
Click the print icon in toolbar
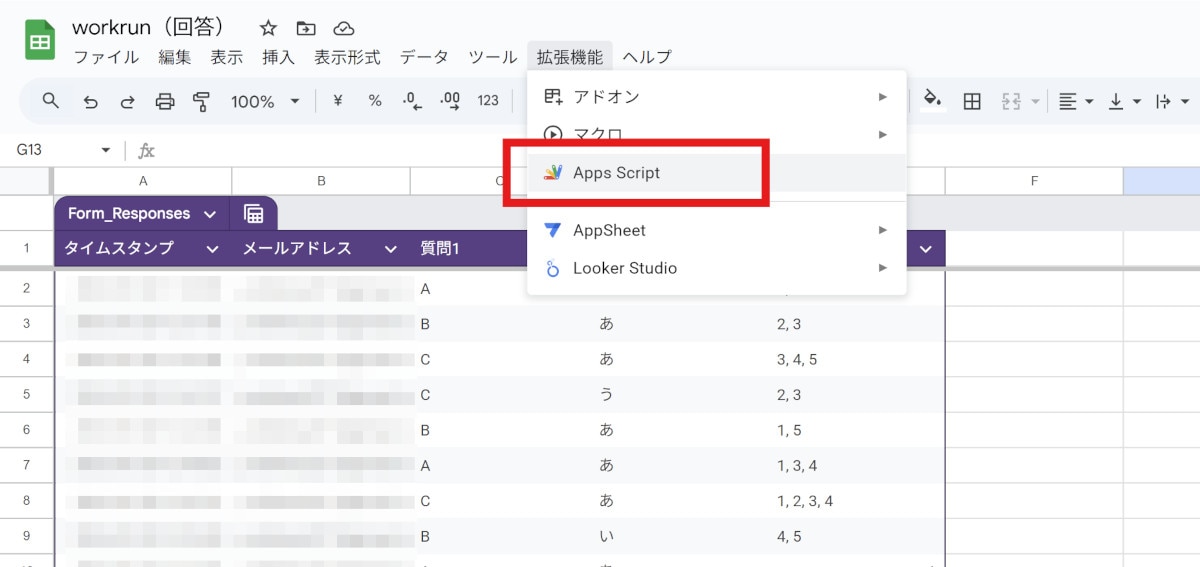[165, 101]
